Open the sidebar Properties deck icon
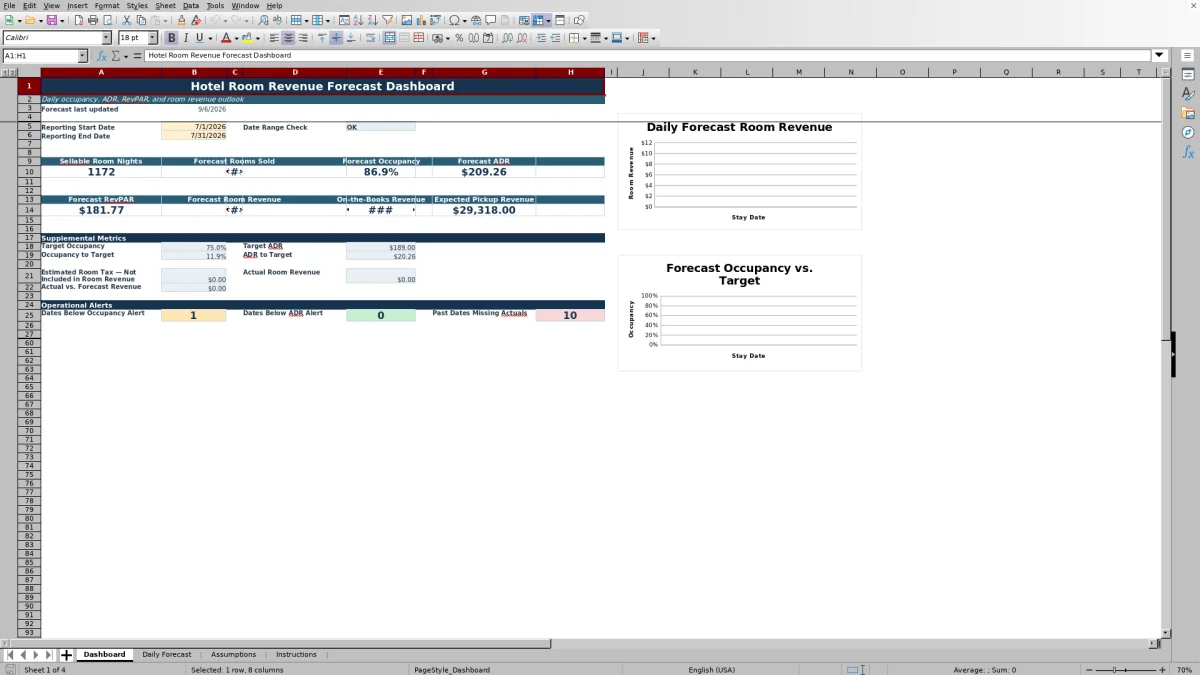Image resolution: width=1200 pixels, height=675 pixels. coord(1188,75)
